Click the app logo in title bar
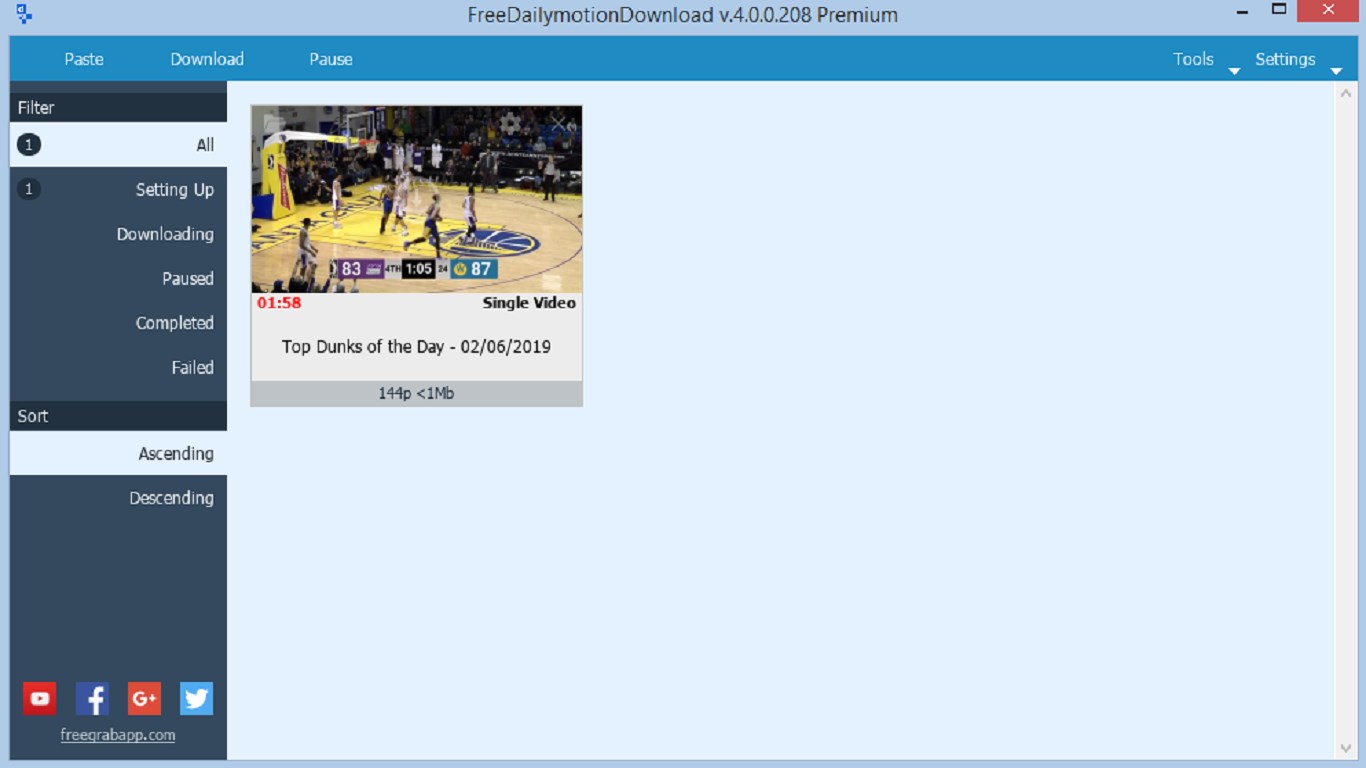1366x768 pixels. [x=25, y=14]
